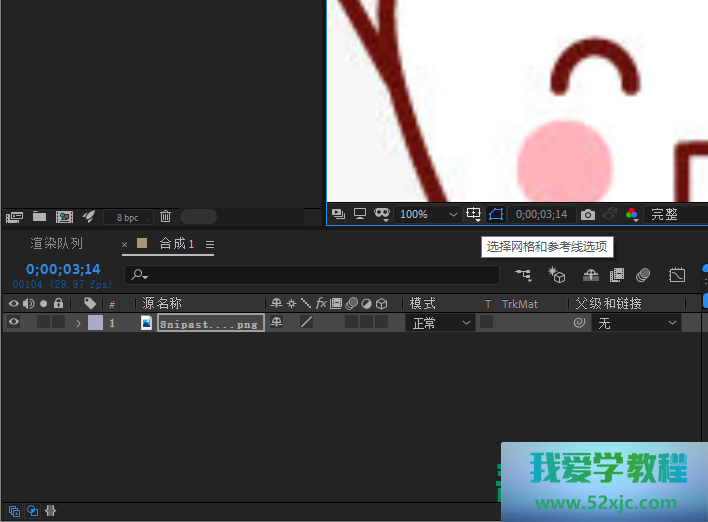The height and width of the screenshot is (522, 708).
Task: Create a new folder in project panel
Action: [x=39, y=216]
